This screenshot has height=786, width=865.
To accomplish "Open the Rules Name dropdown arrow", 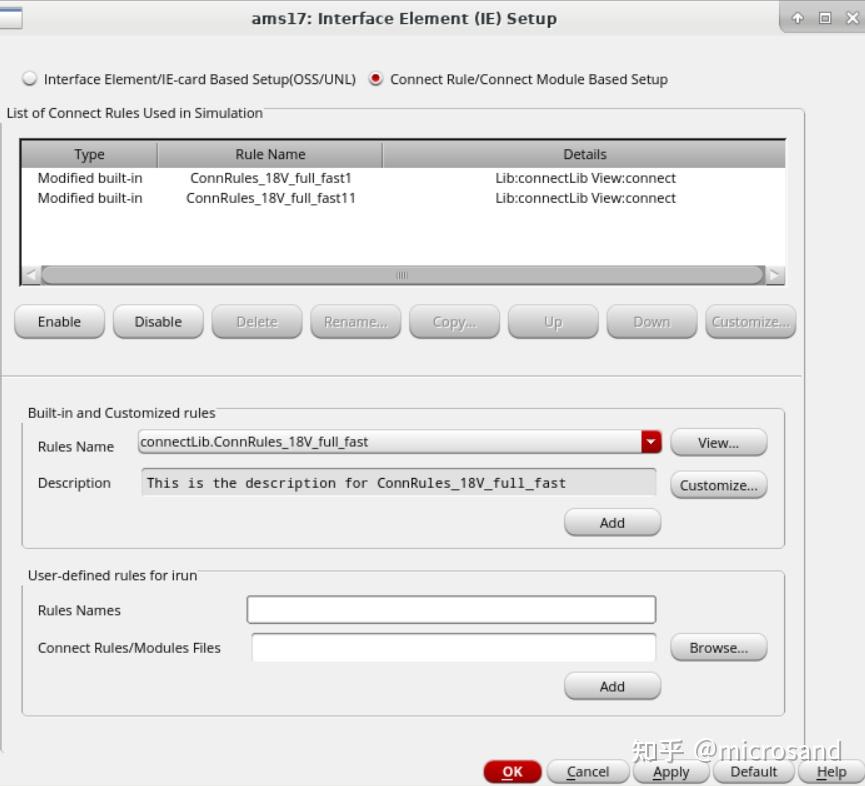I will (x=651, y=442).
